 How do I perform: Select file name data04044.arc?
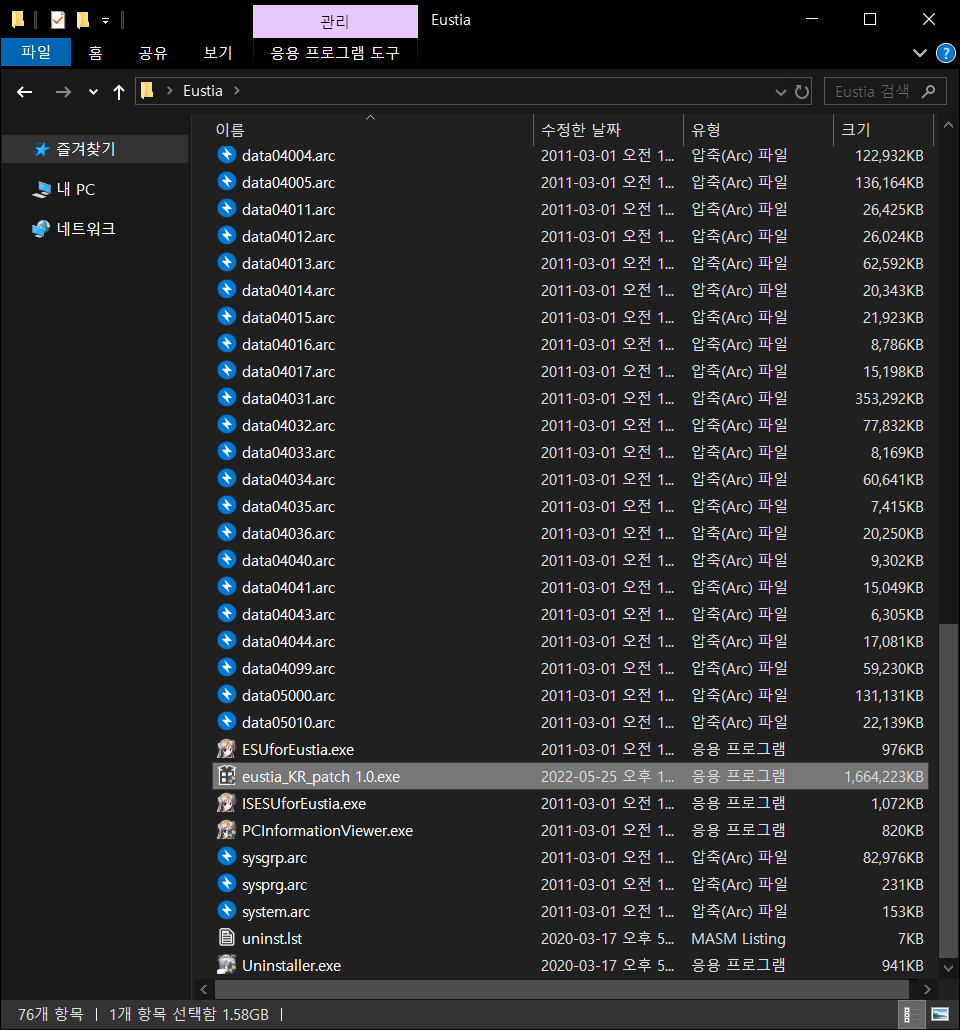288,641
